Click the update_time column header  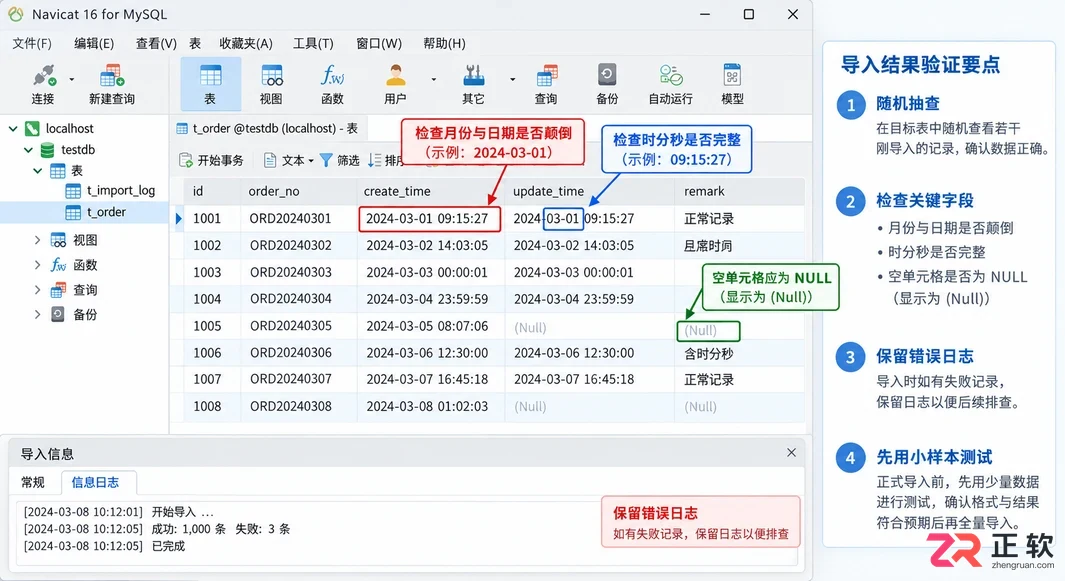coord(590,191)
